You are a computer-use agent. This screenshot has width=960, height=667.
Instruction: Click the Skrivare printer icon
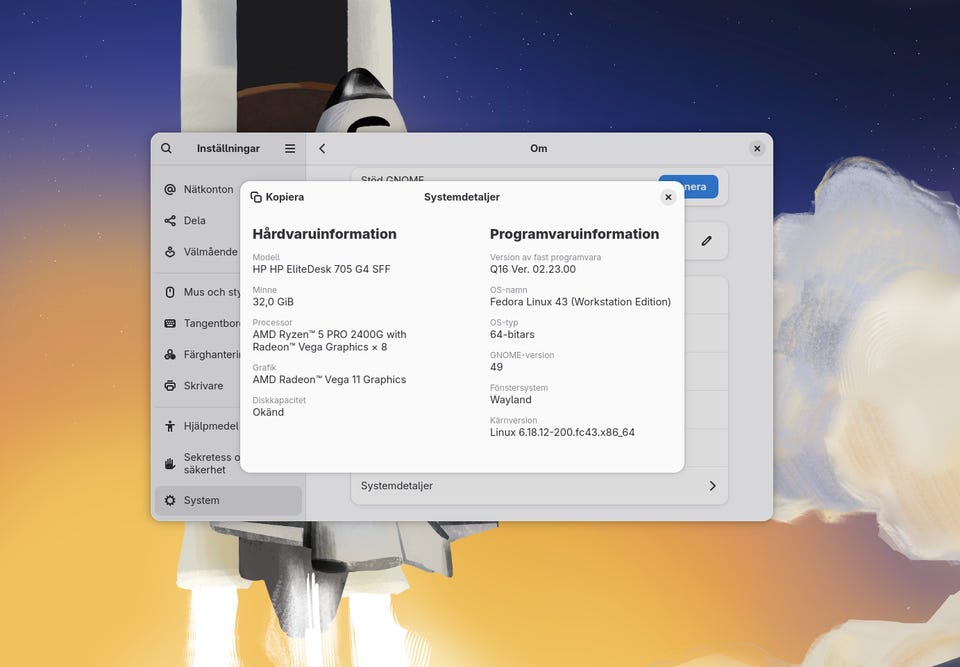tap(170, 386)
